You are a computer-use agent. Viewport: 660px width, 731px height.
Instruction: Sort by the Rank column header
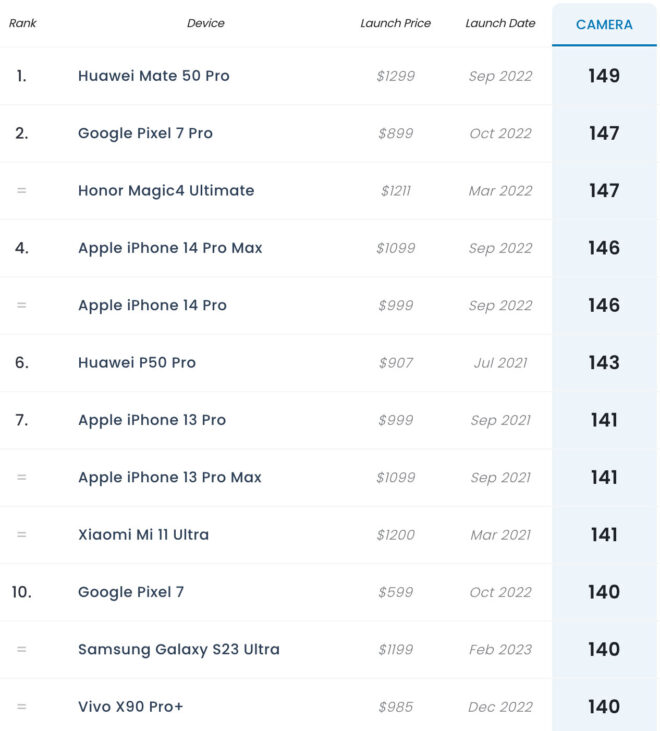click(23, 23)
